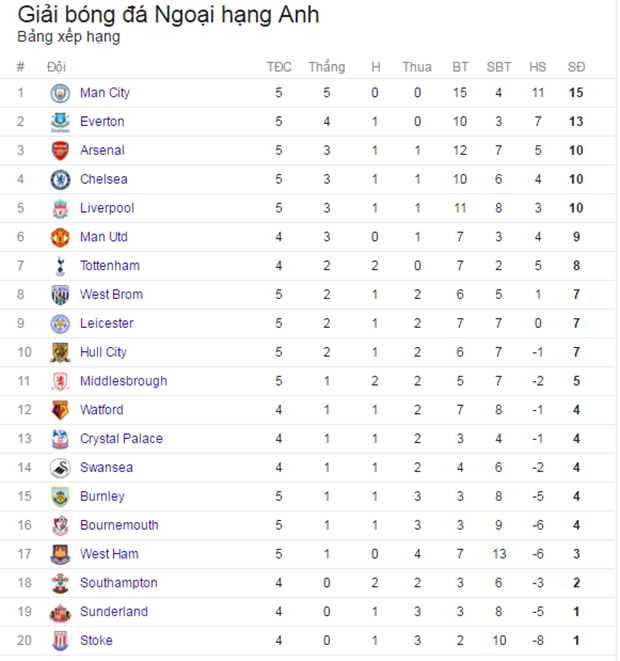The height and width of the screenshot is (661, 620).
Task: Open the Middlesbrough team link
Action: coord(123,381)
